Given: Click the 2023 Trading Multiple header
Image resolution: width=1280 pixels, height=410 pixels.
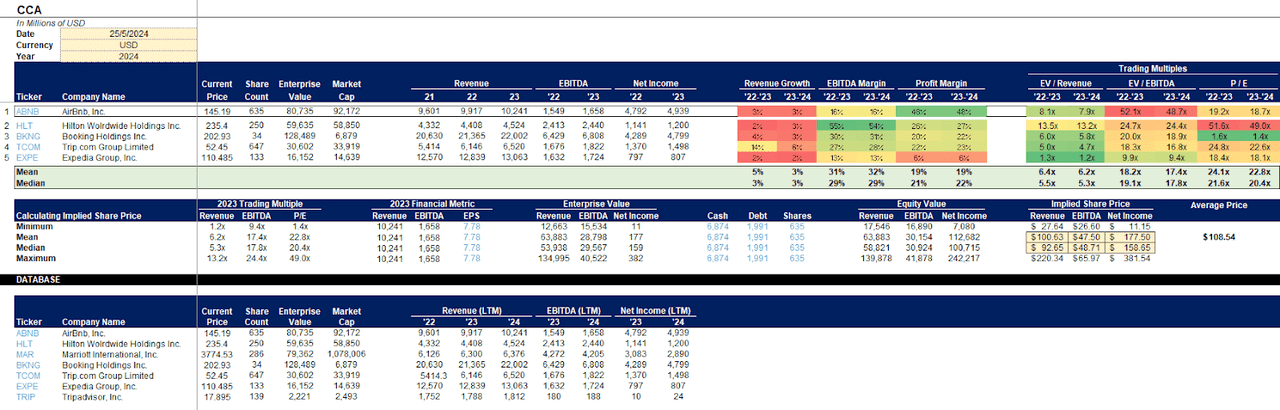Looking at the screenshot, I should 255,205.
